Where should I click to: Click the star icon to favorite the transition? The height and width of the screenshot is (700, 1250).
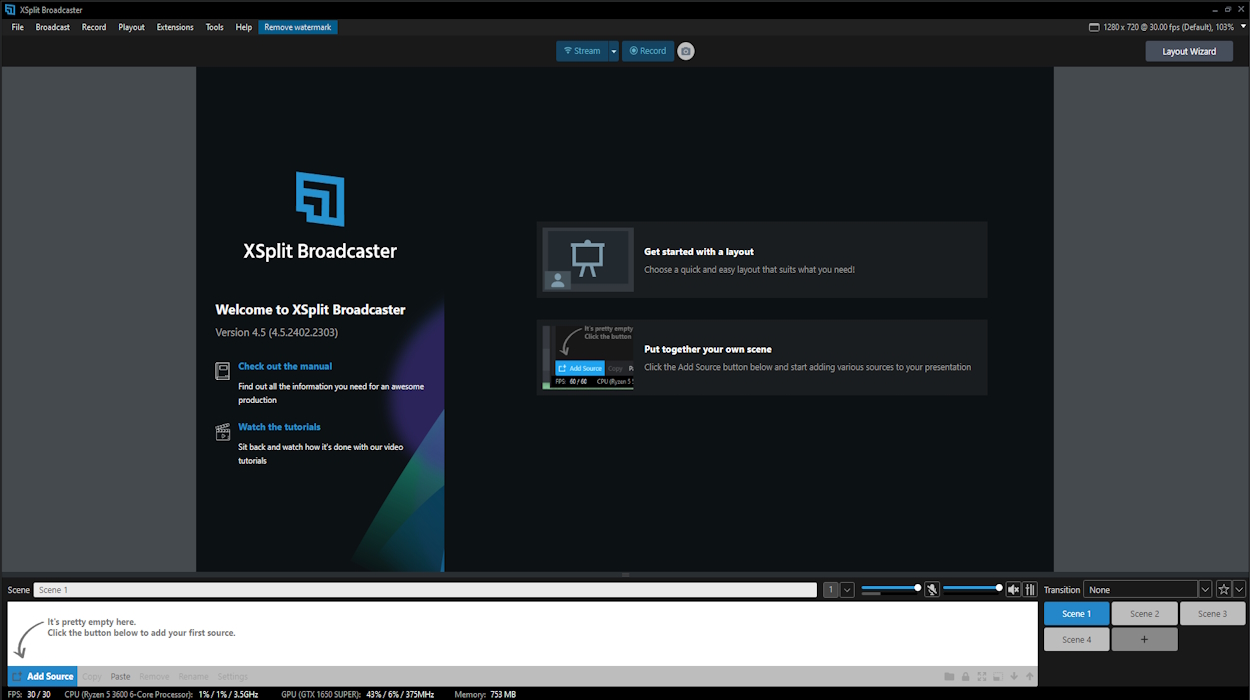[x=1224, y=589]
